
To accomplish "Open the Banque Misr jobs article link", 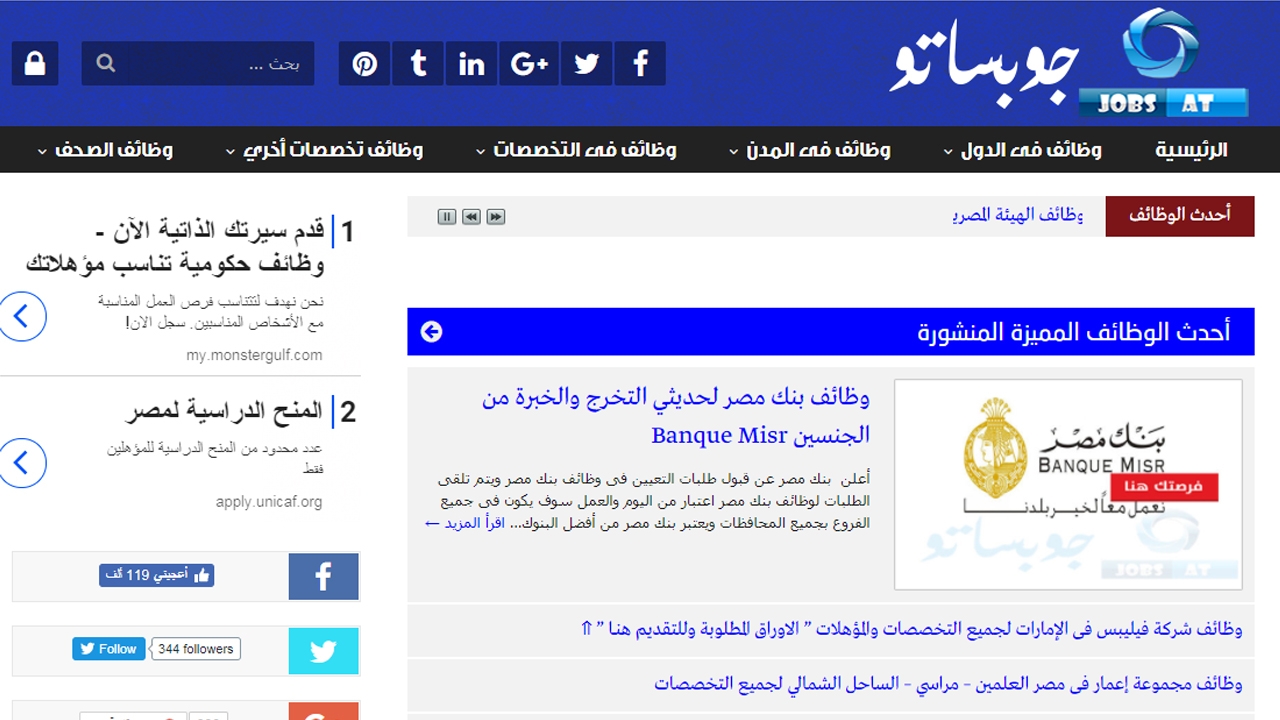I will (676, 416).
